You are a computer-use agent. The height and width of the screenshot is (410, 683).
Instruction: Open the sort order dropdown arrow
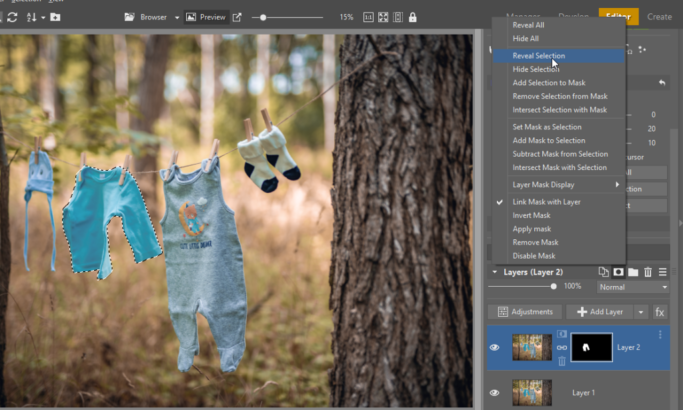tap(43, 17)
